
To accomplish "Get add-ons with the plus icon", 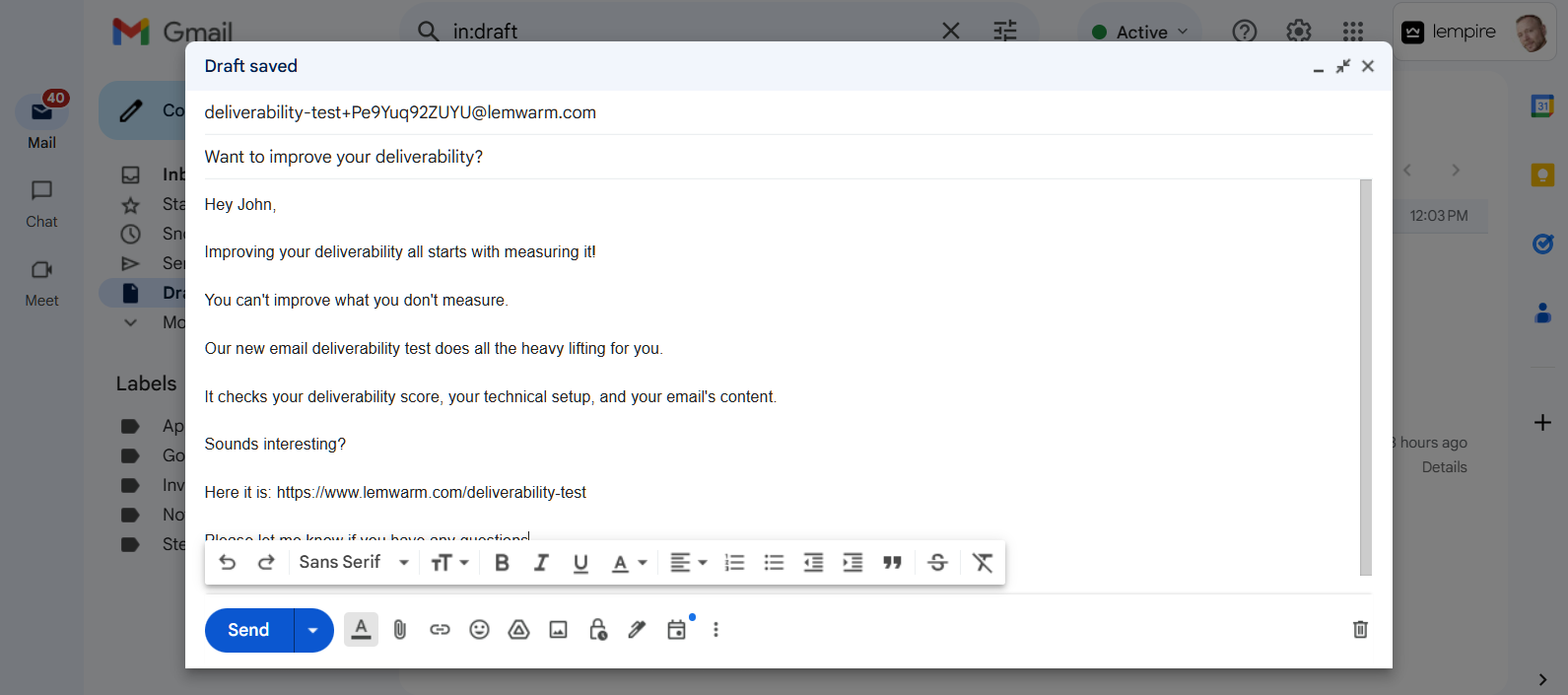I will (1542, 423).
